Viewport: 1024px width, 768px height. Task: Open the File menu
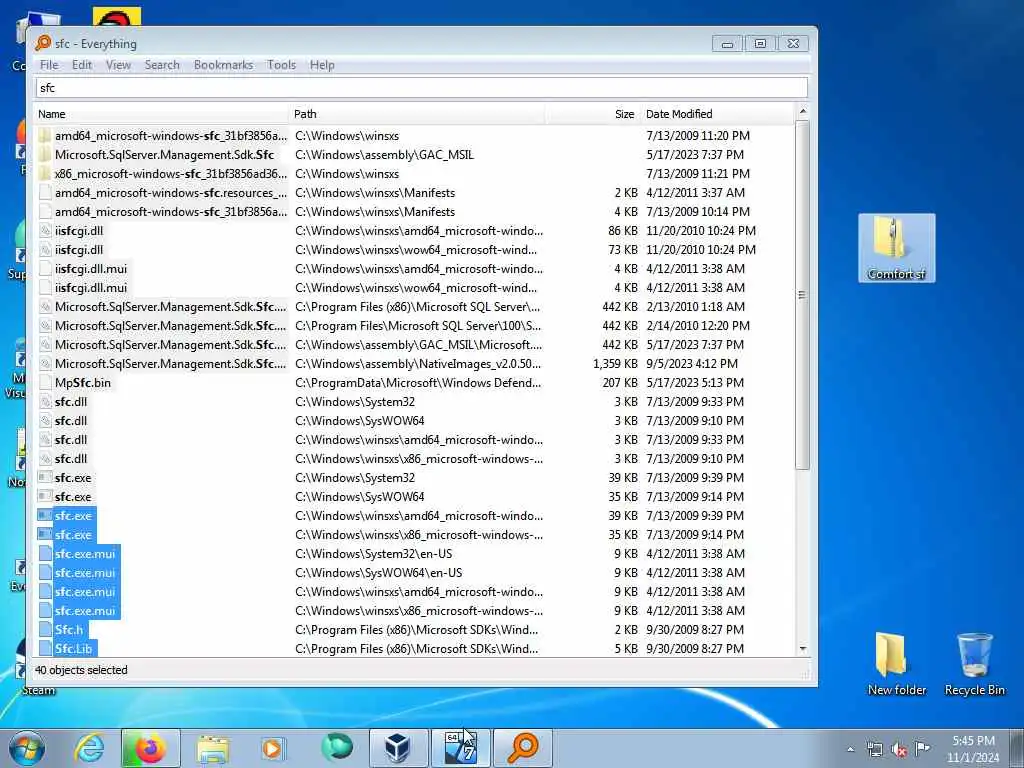(x=49, y=65)
